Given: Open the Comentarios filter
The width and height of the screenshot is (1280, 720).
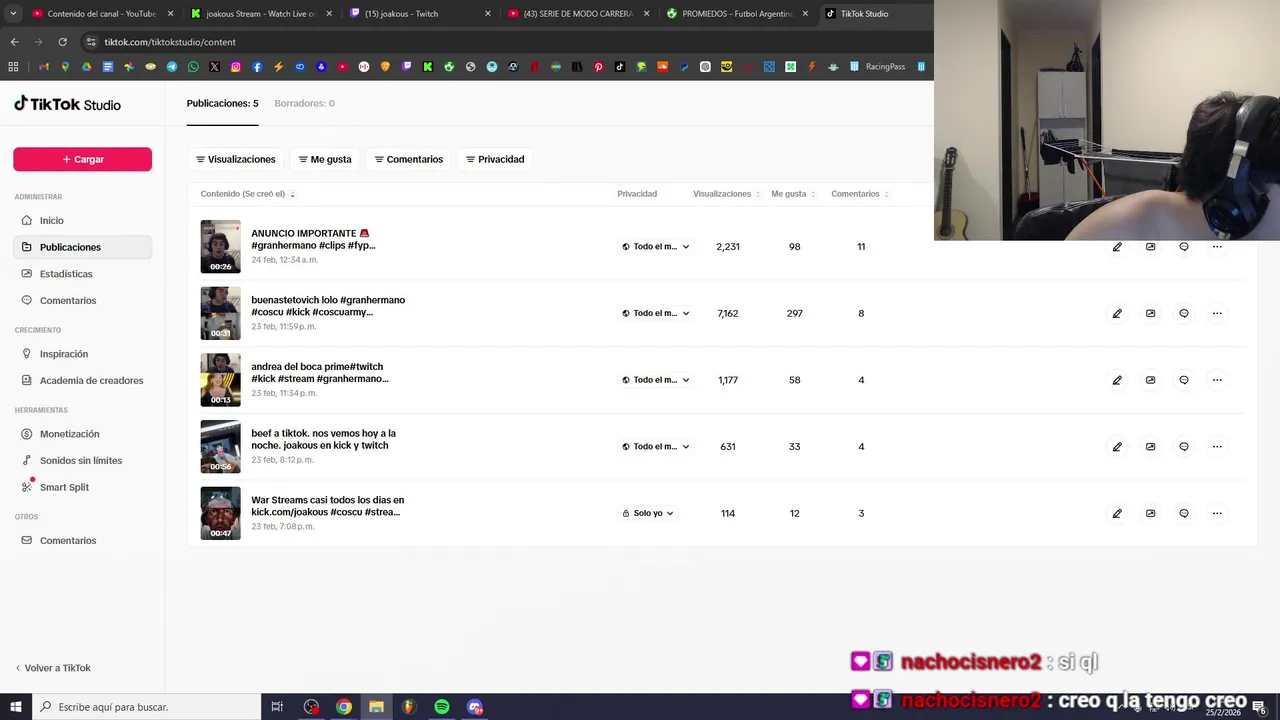Looking at the screenshot, I should coord(409,159).
